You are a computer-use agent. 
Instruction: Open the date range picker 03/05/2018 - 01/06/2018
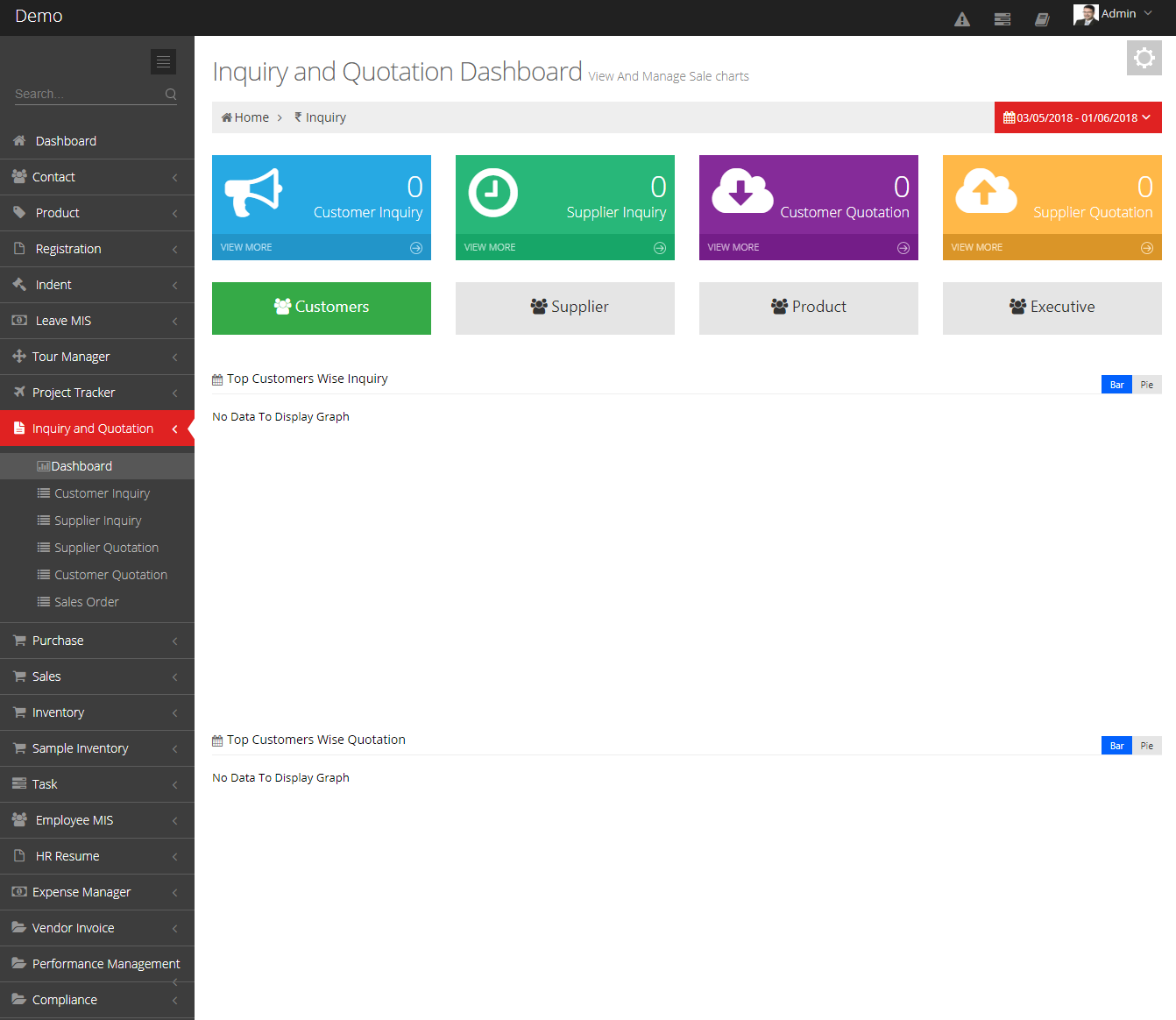pos(1077,117)
